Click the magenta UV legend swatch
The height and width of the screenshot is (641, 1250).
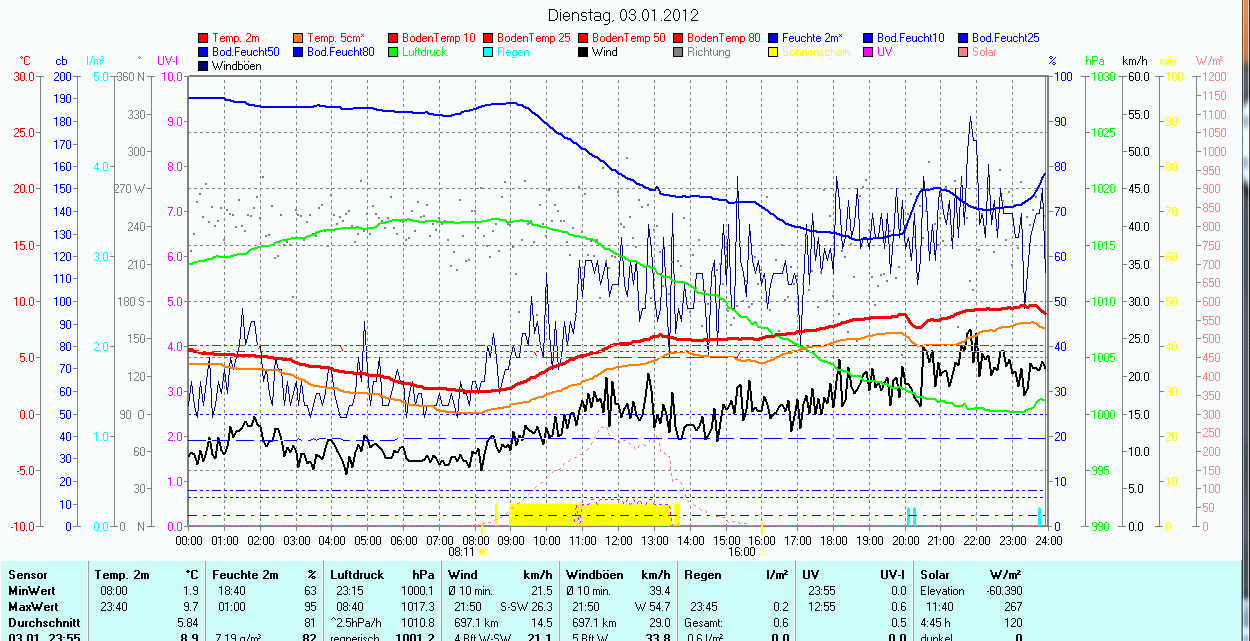point(869,52)
